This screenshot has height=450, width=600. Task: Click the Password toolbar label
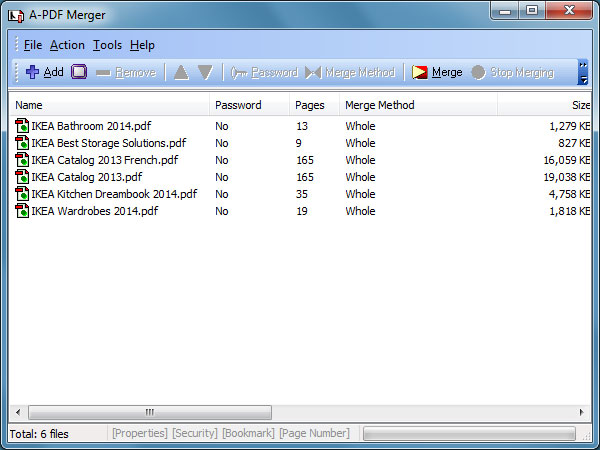tap(275, 72)
